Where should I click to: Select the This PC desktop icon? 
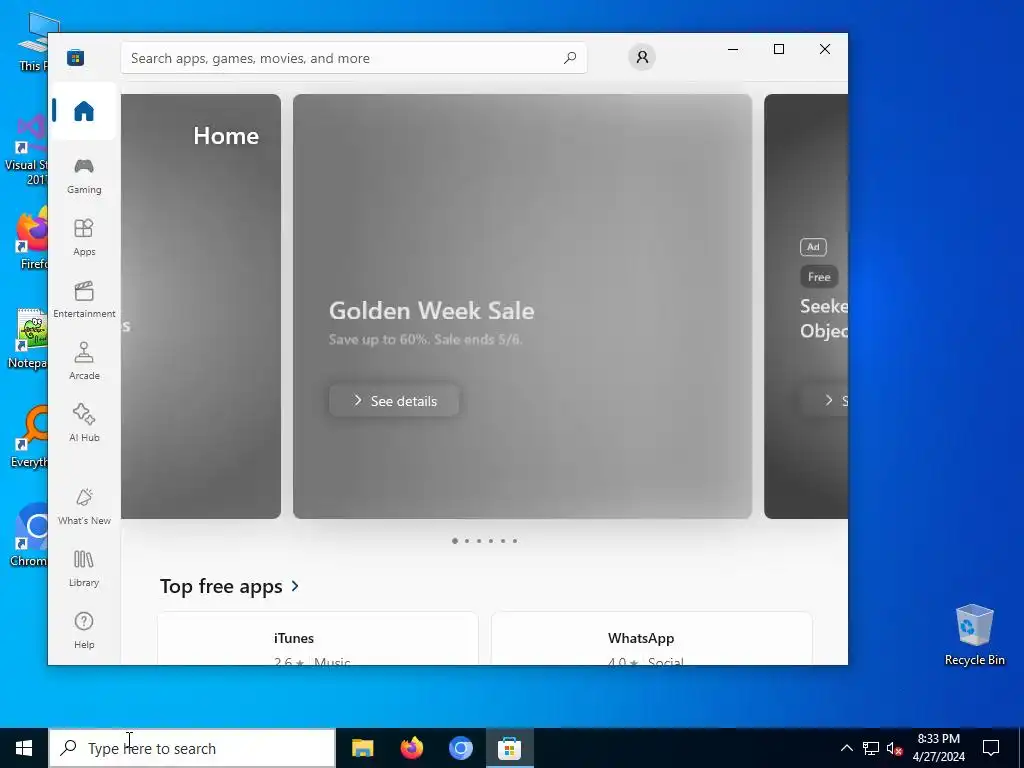coord(33,42)
